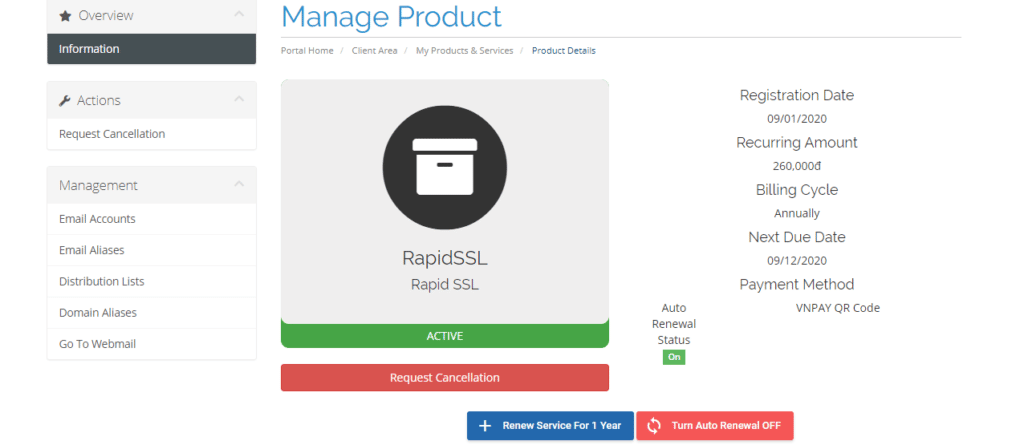
Task: Open Go To Webmail link
Action: [97, 344]
